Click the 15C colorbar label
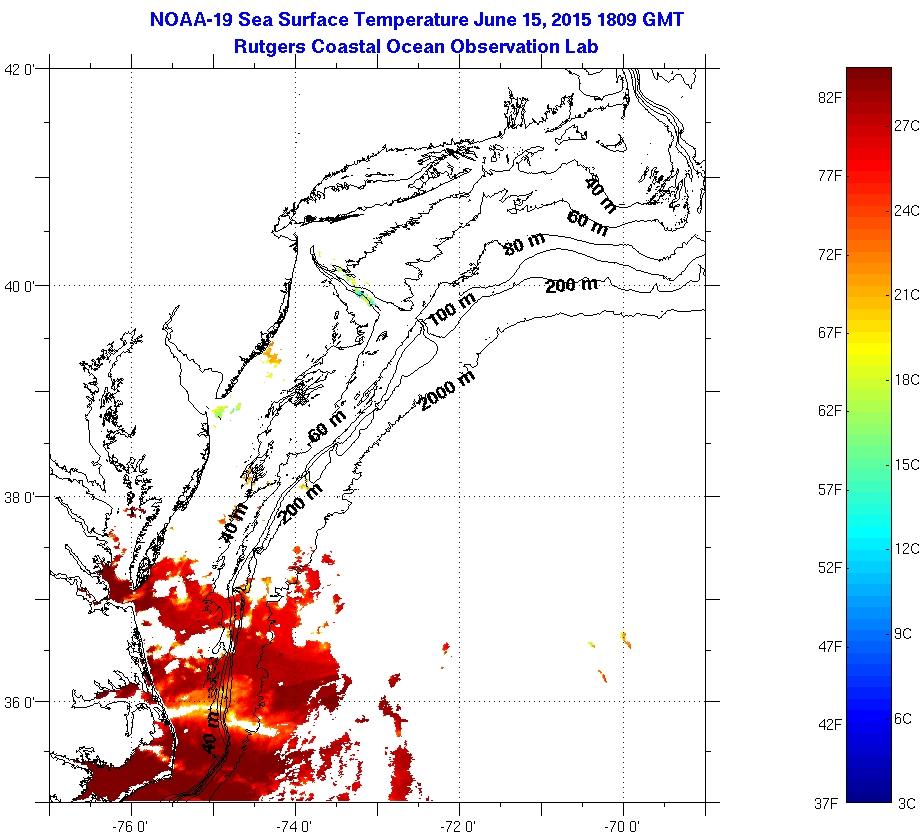The width and height of the screenshot is (920, 832). click(907, 464)
